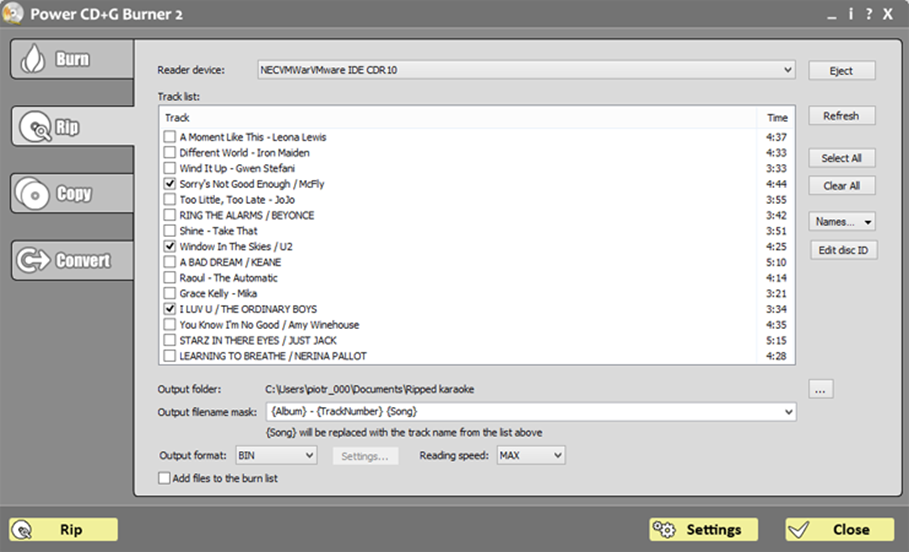Click Select All tracks button

click(842, 158)
